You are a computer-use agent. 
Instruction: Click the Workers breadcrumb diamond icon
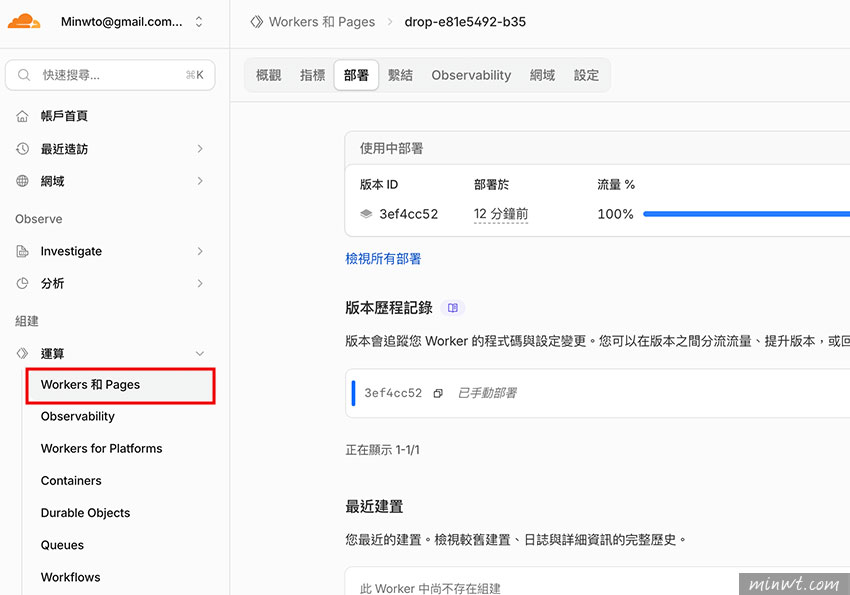pos(256,22)
